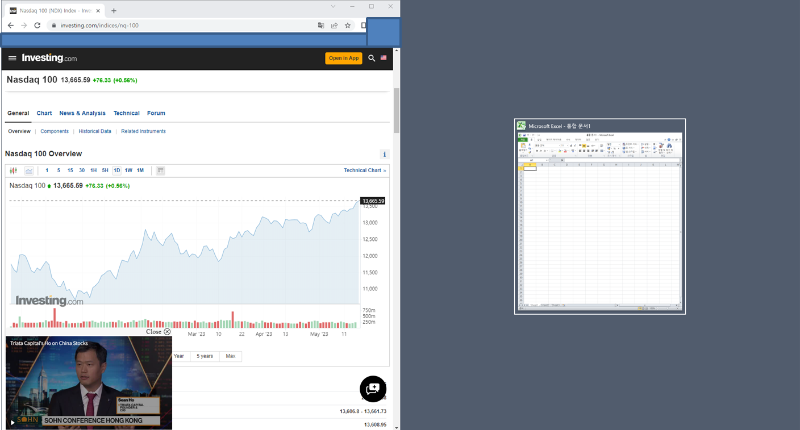Click the Investing.com logo
The width and height of the screenshot is (800, 430).
[49, 58]
